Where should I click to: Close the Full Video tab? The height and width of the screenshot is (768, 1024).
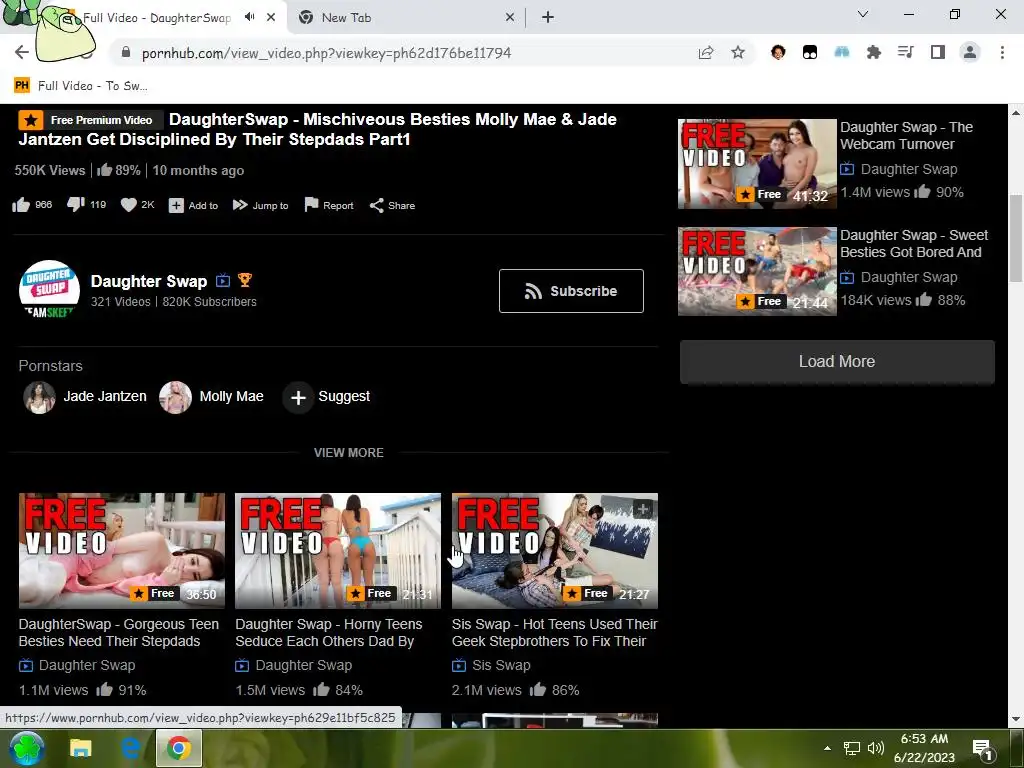point(271,18)
